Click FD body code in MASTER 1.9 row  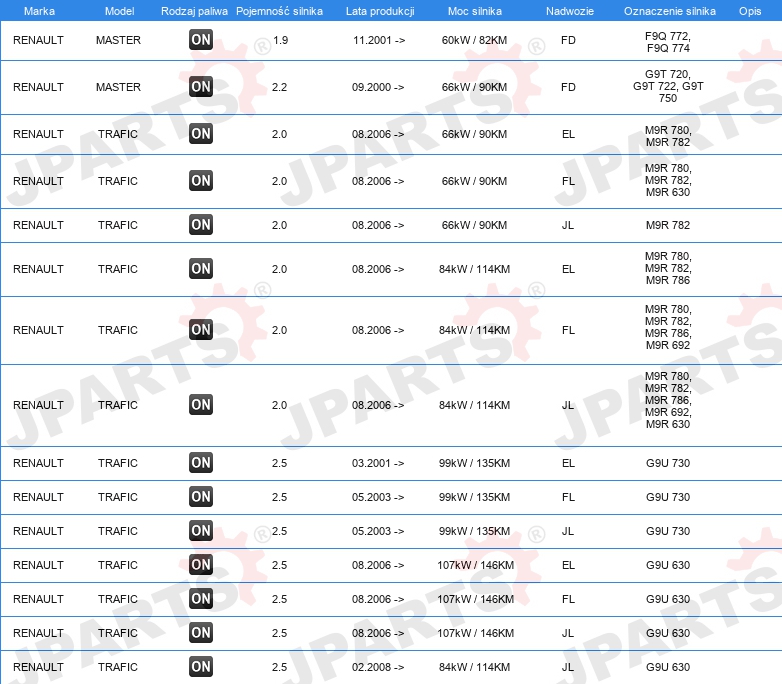568,40
